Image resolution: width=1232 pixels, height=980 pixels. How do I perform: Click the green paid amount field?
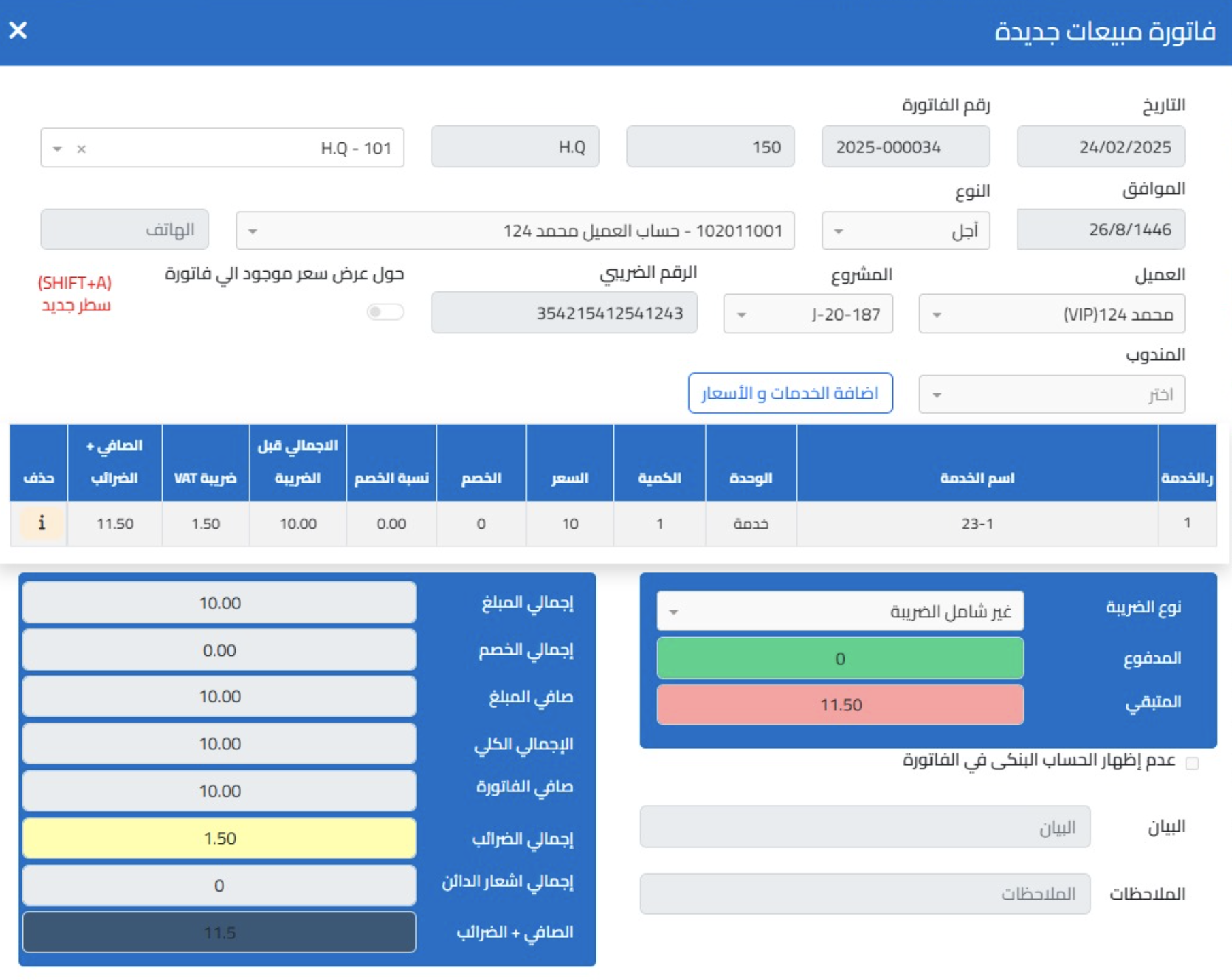click(x=840, y=659)
